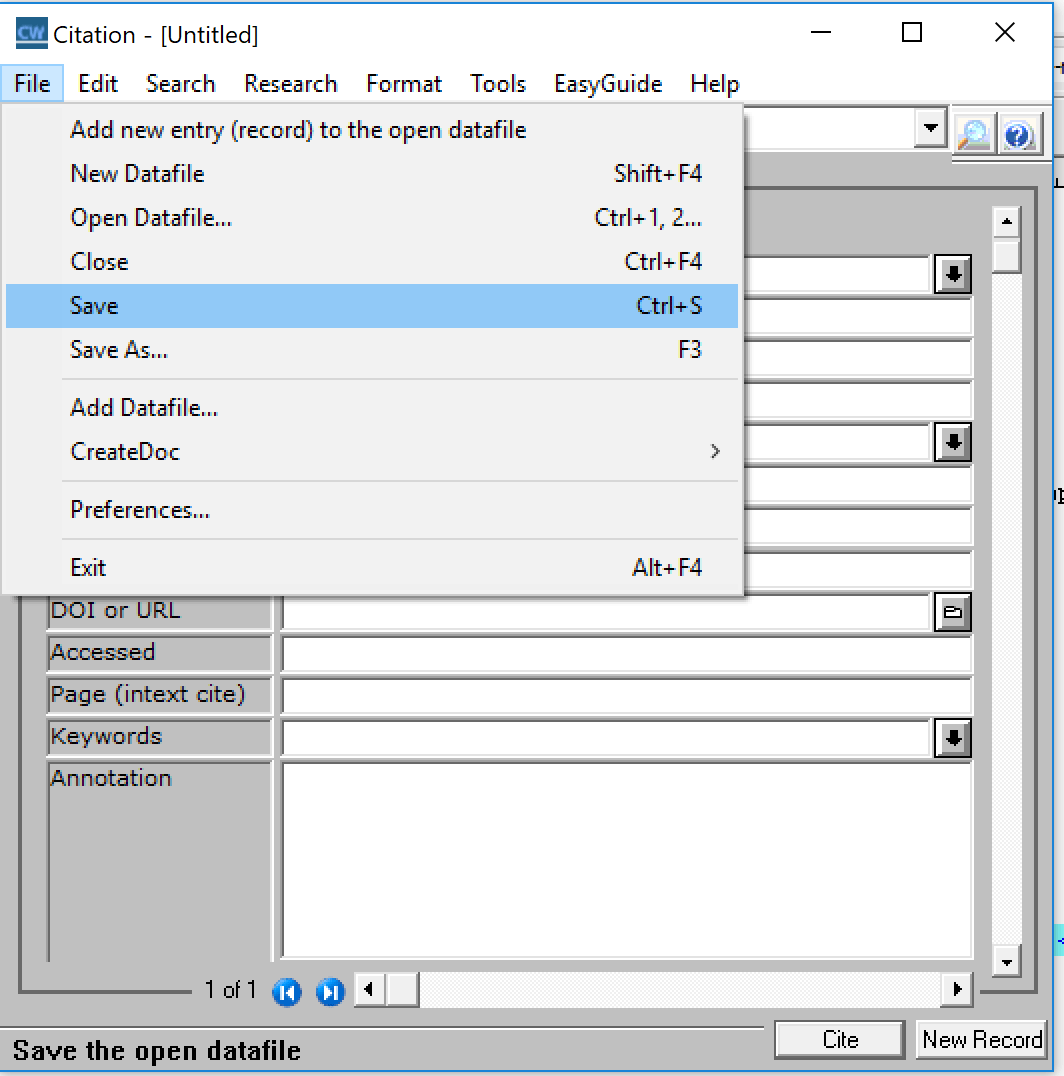Image resolution: width=1064 pixels, height=1076 pixels.
Task: Jump to the first record using the navigation icon
Action: [x=287, y=991]
